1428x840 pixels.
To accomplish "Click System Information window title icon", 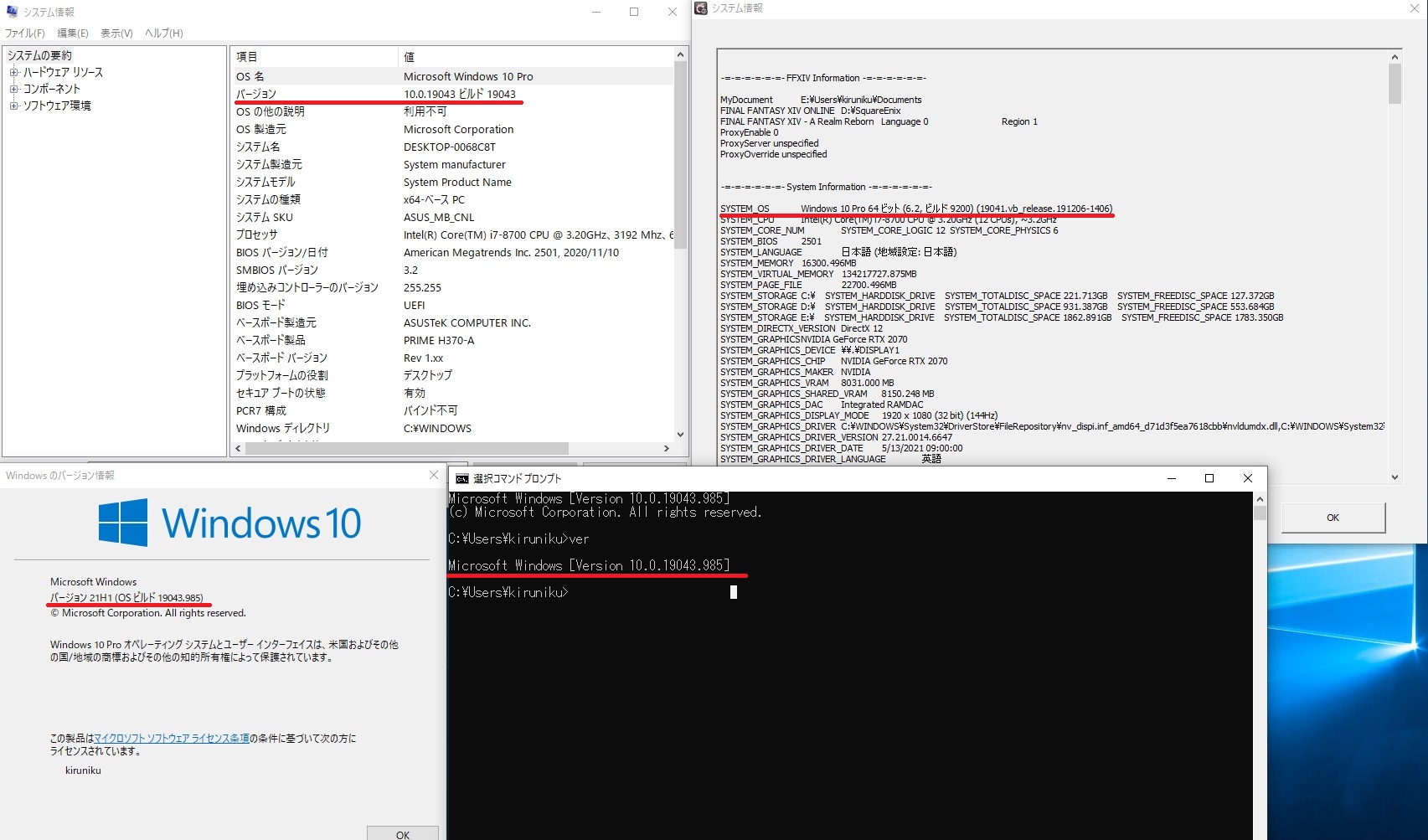I will tap(12, 12).
